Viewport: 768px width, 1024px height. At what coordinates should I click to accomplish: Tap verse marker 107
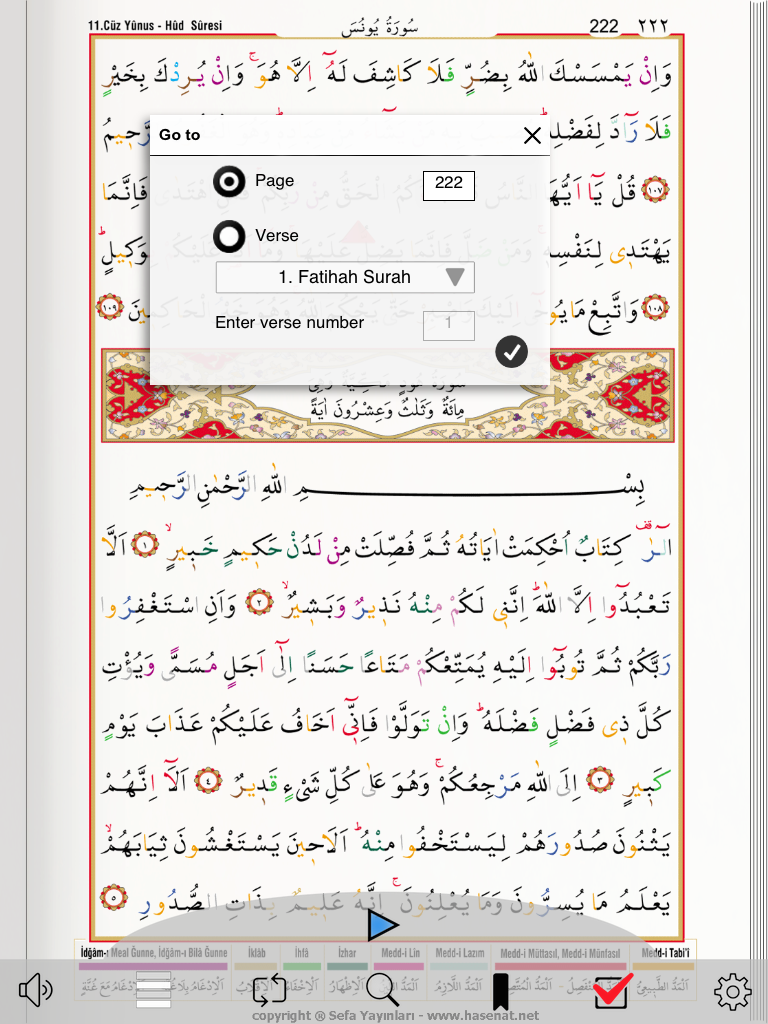[655, 191]
